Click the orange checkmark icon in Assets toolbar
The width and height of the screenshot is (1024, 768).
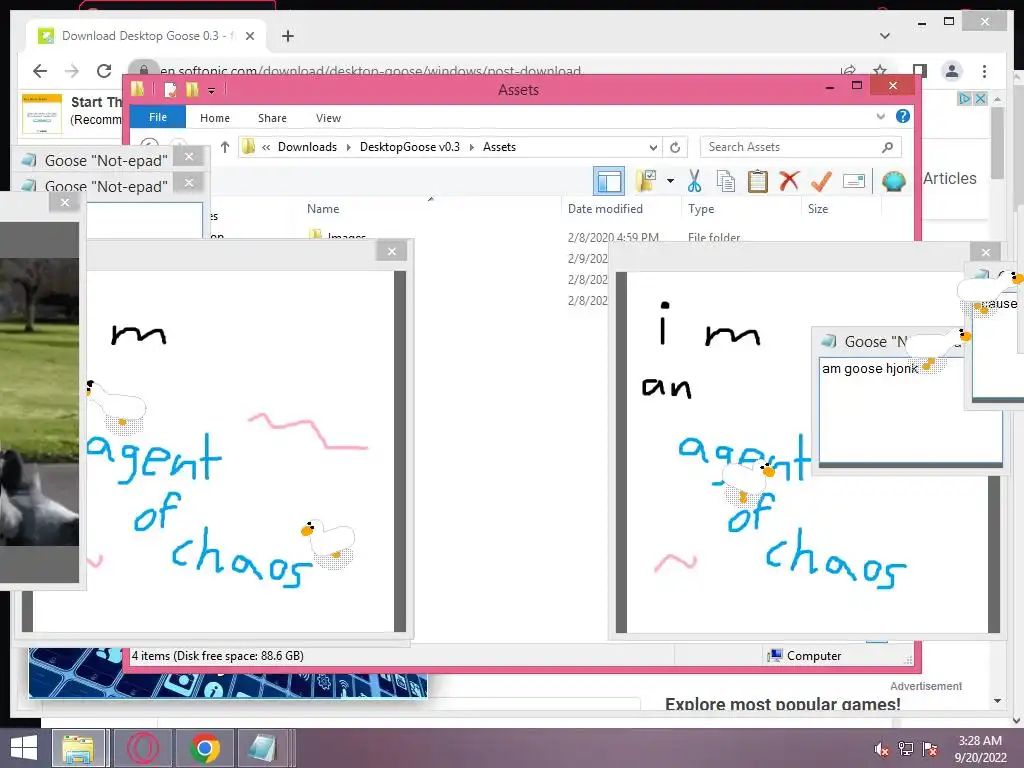821,181
